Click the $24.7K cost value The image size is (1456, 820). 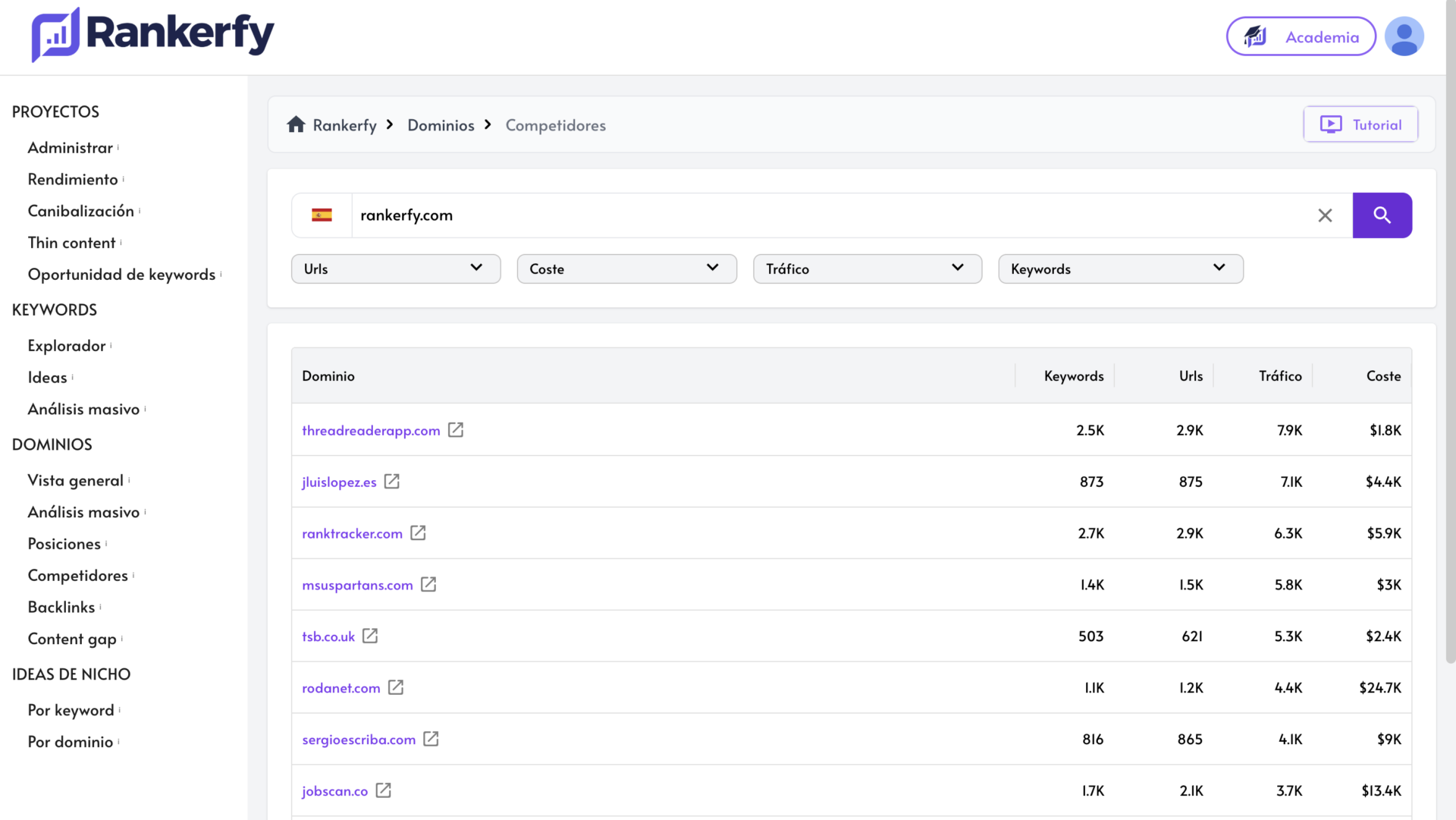click(x=1380, y=688)
